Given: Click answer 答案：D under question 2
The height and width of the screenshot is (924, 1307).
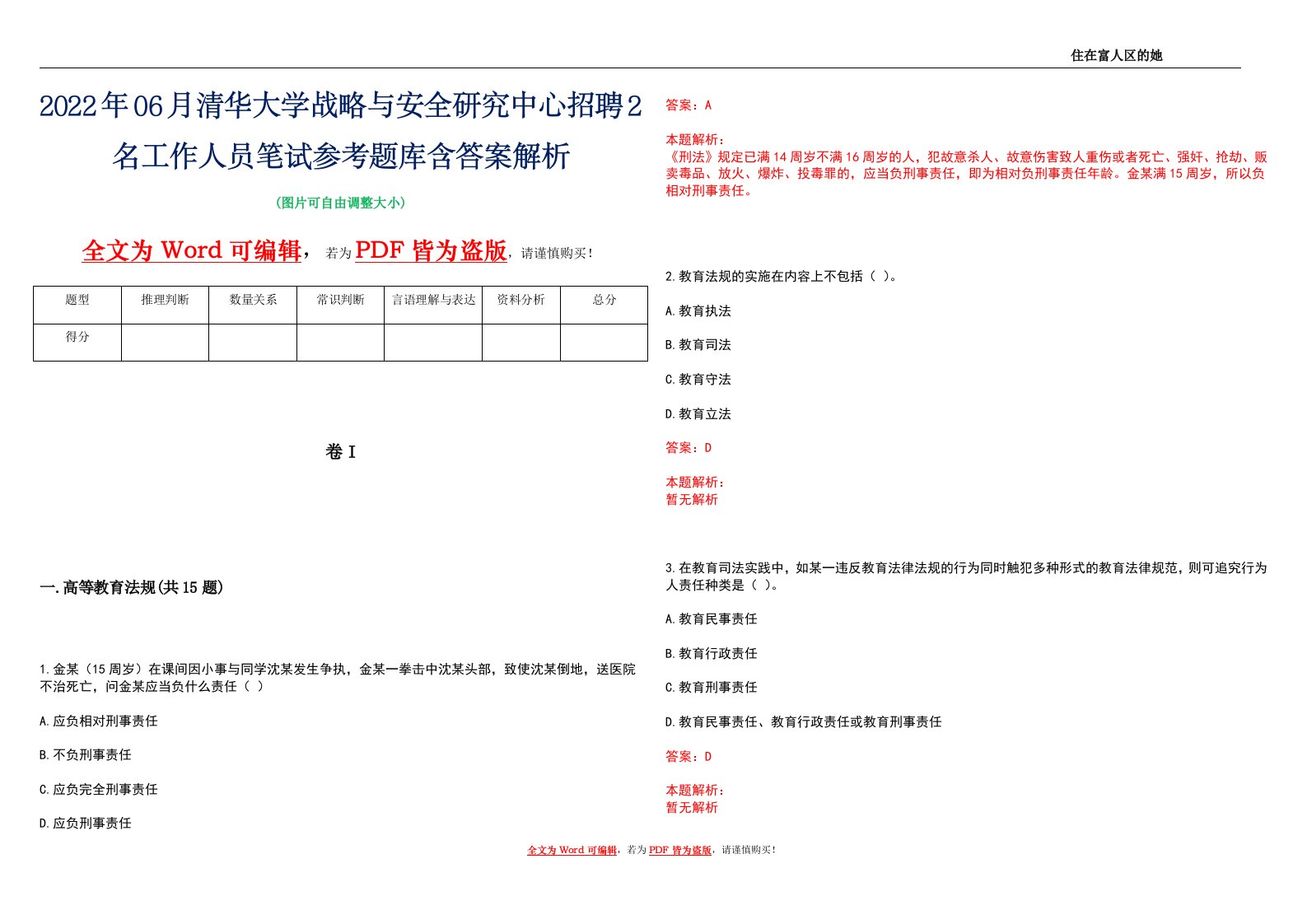Looking at the screenshot, I should (x=689, y=447).
